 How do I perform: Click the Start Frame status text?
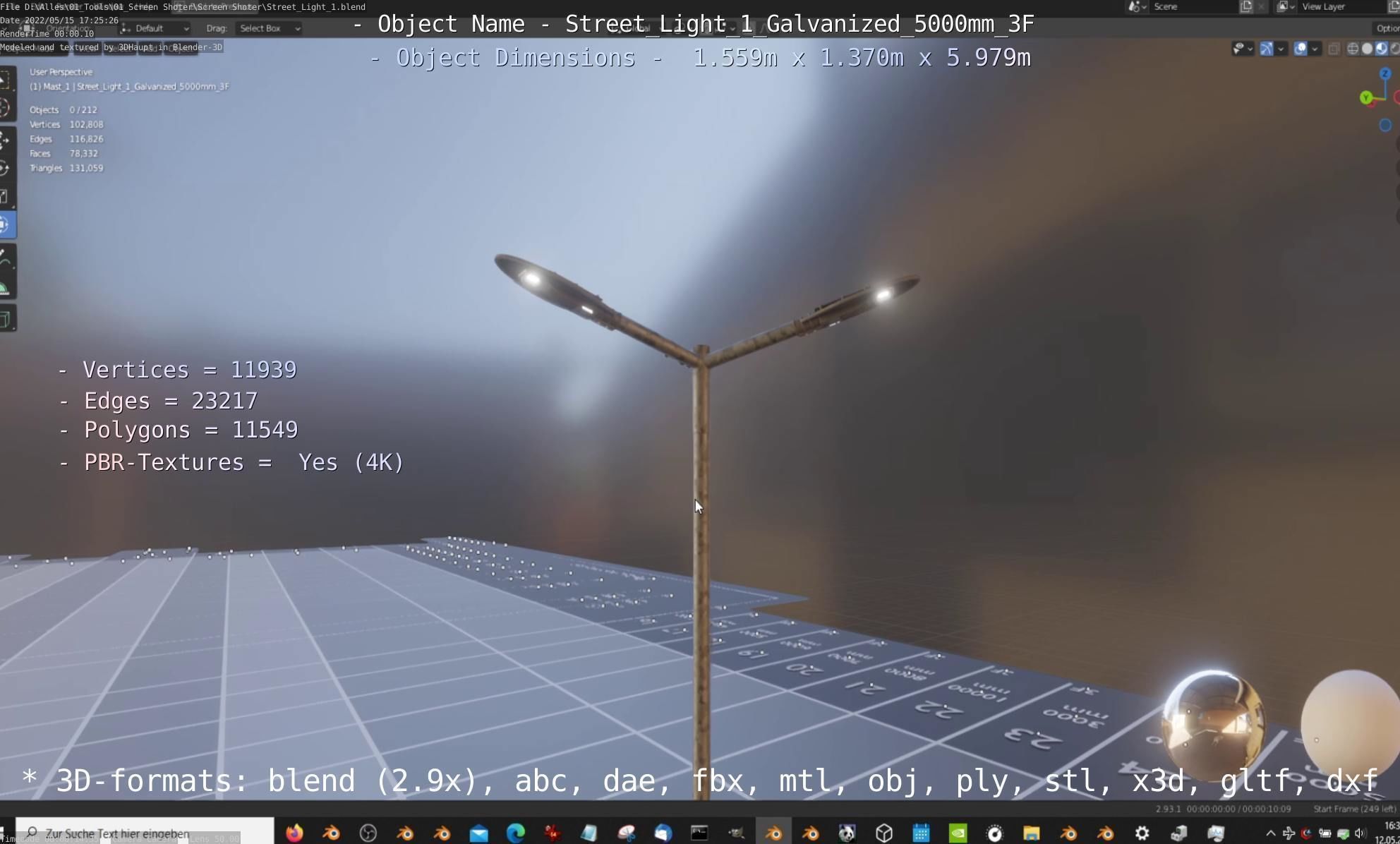tap(1353, 809)
